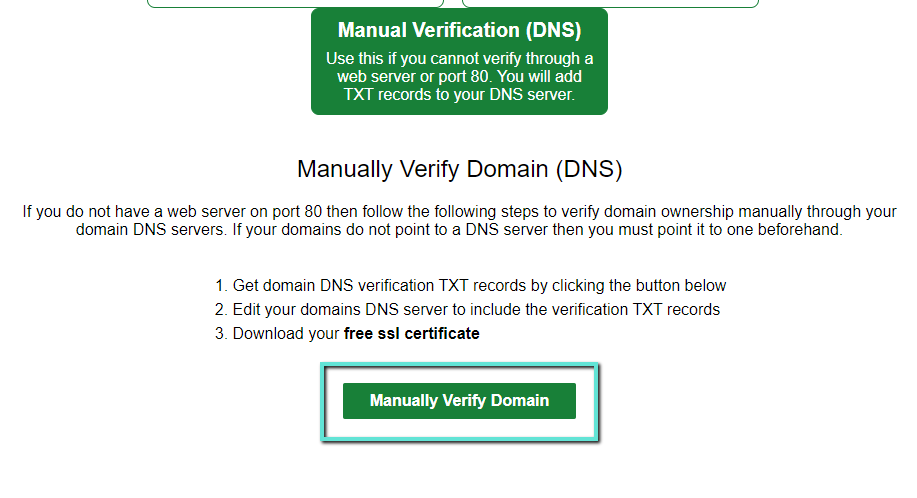The width and height of the screenshot is (917, 498).
Task: Click the paragraph line starting "domain DNS servers"
Action: 459,229
